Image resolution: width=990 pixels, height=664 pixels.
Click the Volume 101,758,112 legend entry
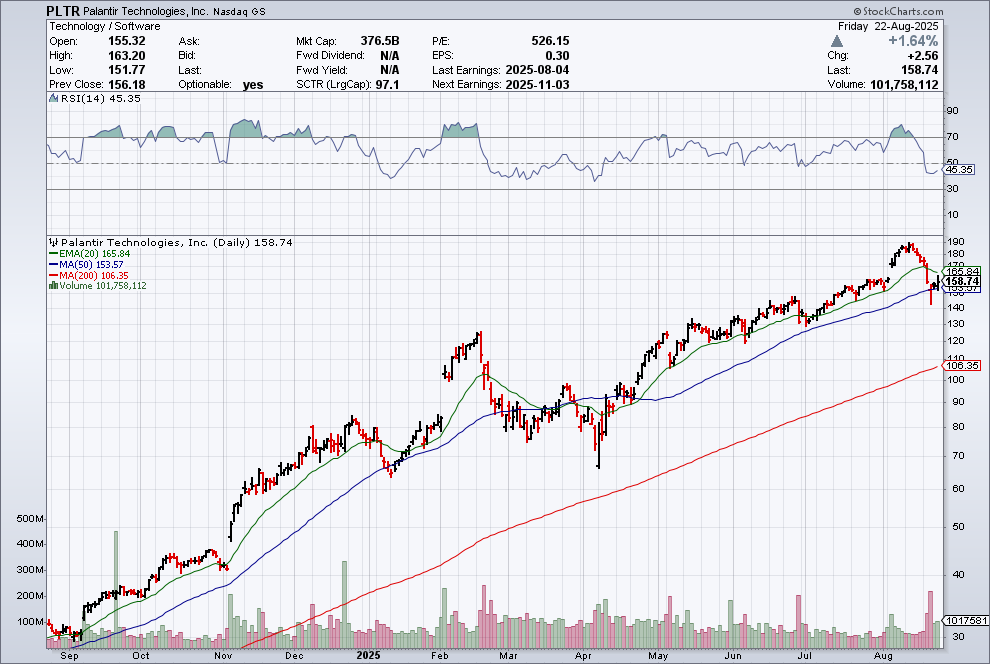103,286
